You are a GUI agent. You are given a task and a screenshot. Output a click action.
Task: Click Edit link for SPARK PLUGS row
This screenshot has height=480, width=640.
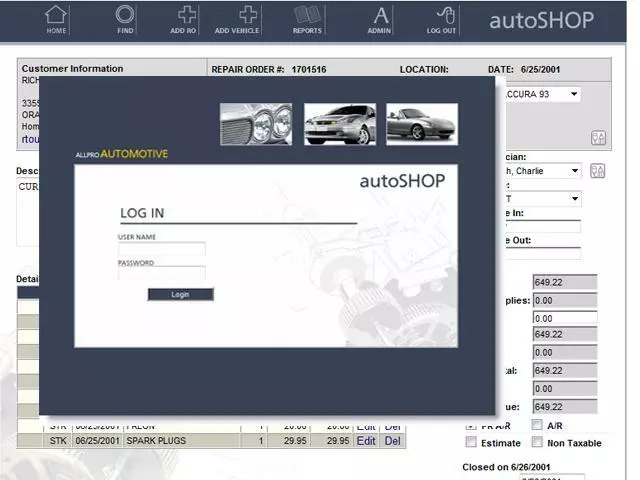(x=366, y=441)
